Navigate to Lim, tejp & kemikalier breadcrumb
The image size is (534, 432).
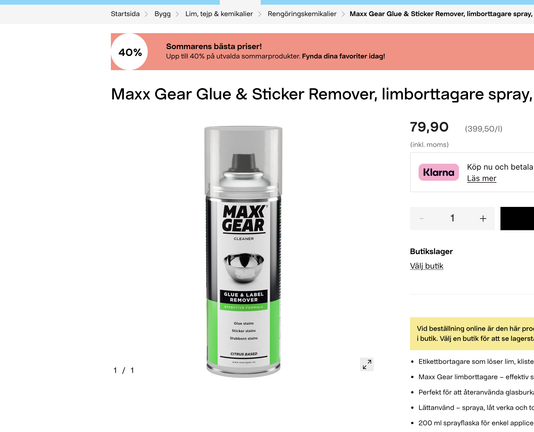pyautogui.click(x=219, y=14)
